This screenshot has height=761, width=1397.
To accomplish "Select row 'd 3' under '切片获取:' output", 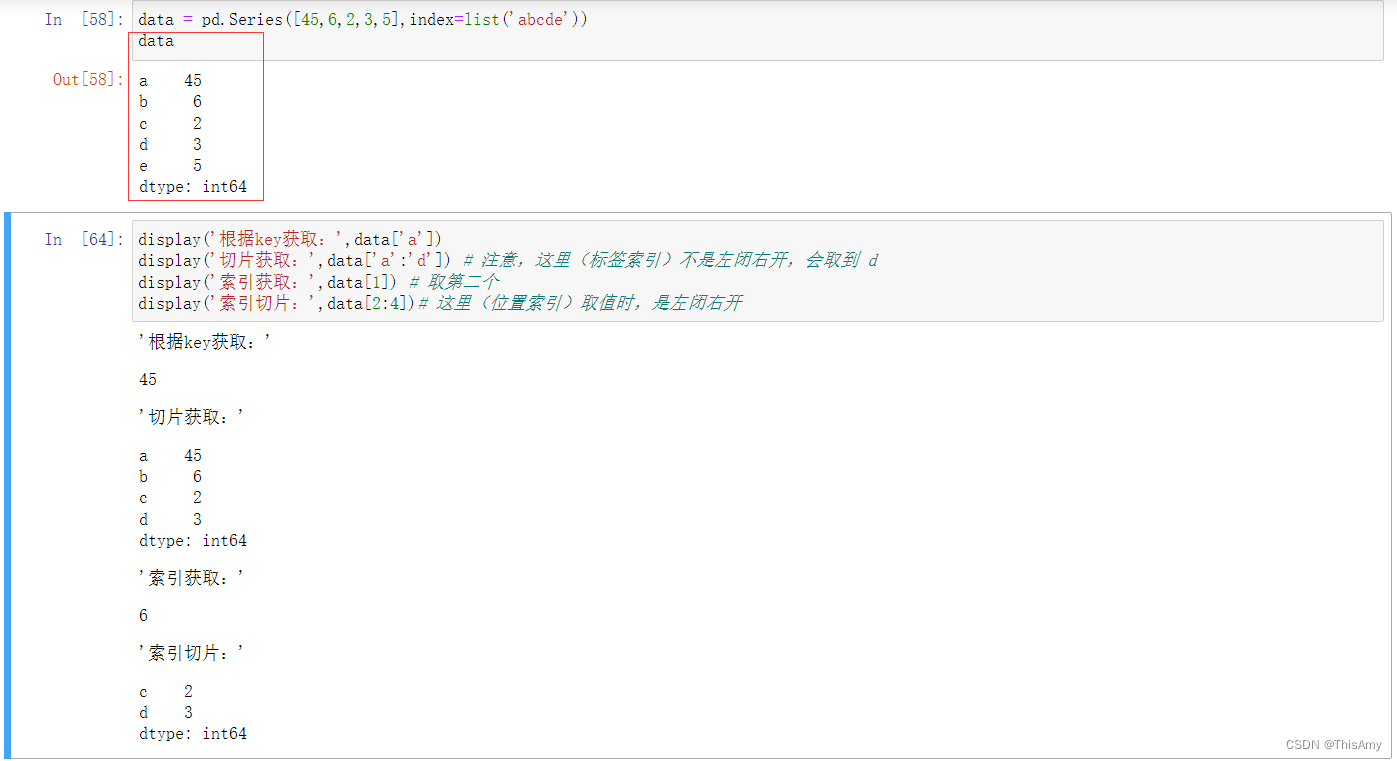I will point(170,519).
